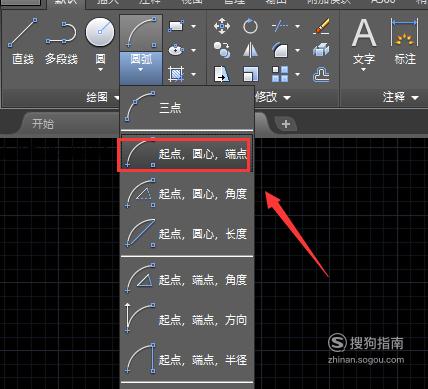Switch to the 开始 drawing tab
The width and height of the screenshot is (428, 389).
43,124
